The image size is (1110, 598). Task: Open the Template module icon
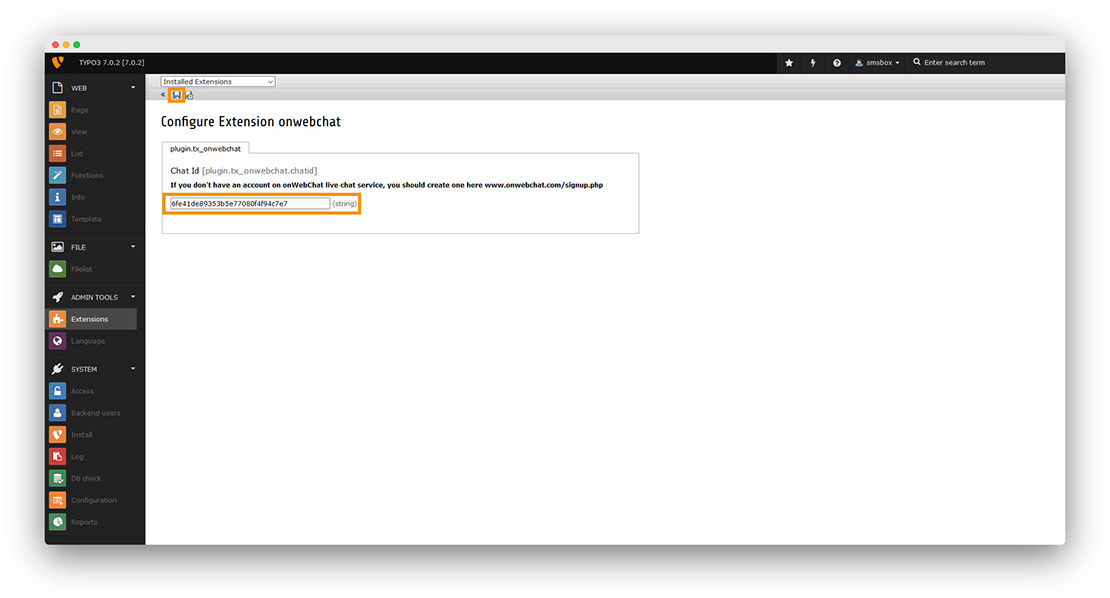point(58,218)
